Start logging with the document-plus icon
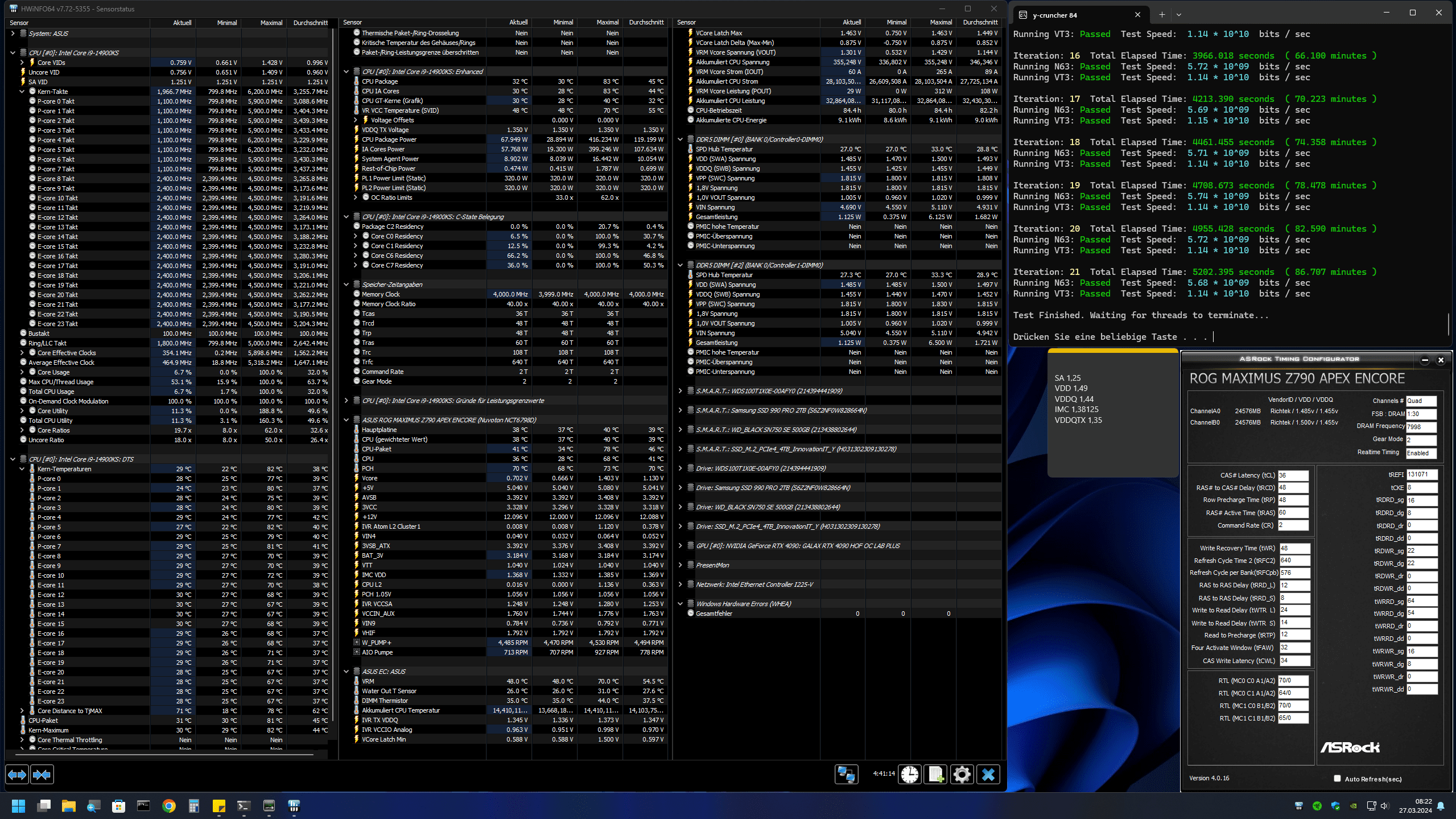This screenshot has width=1456, height=819. (935, 775)
